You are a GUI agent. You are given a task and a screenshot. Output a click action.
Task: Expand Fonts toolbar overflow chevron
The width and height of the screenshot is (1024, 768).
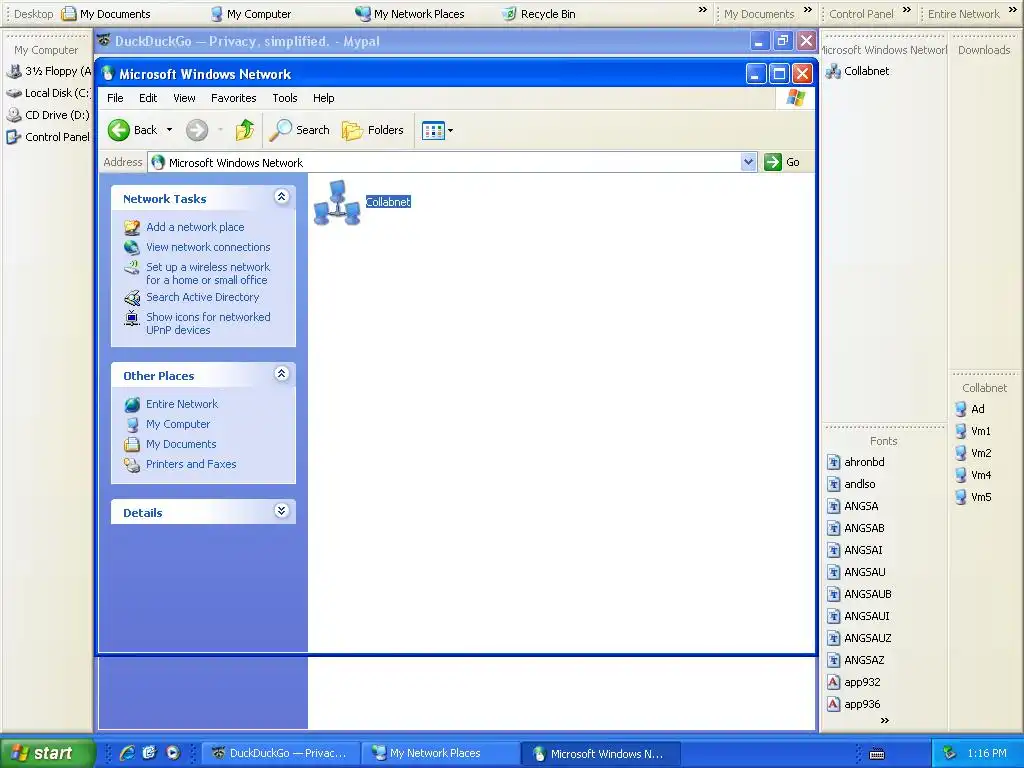[x=885, y=721]
